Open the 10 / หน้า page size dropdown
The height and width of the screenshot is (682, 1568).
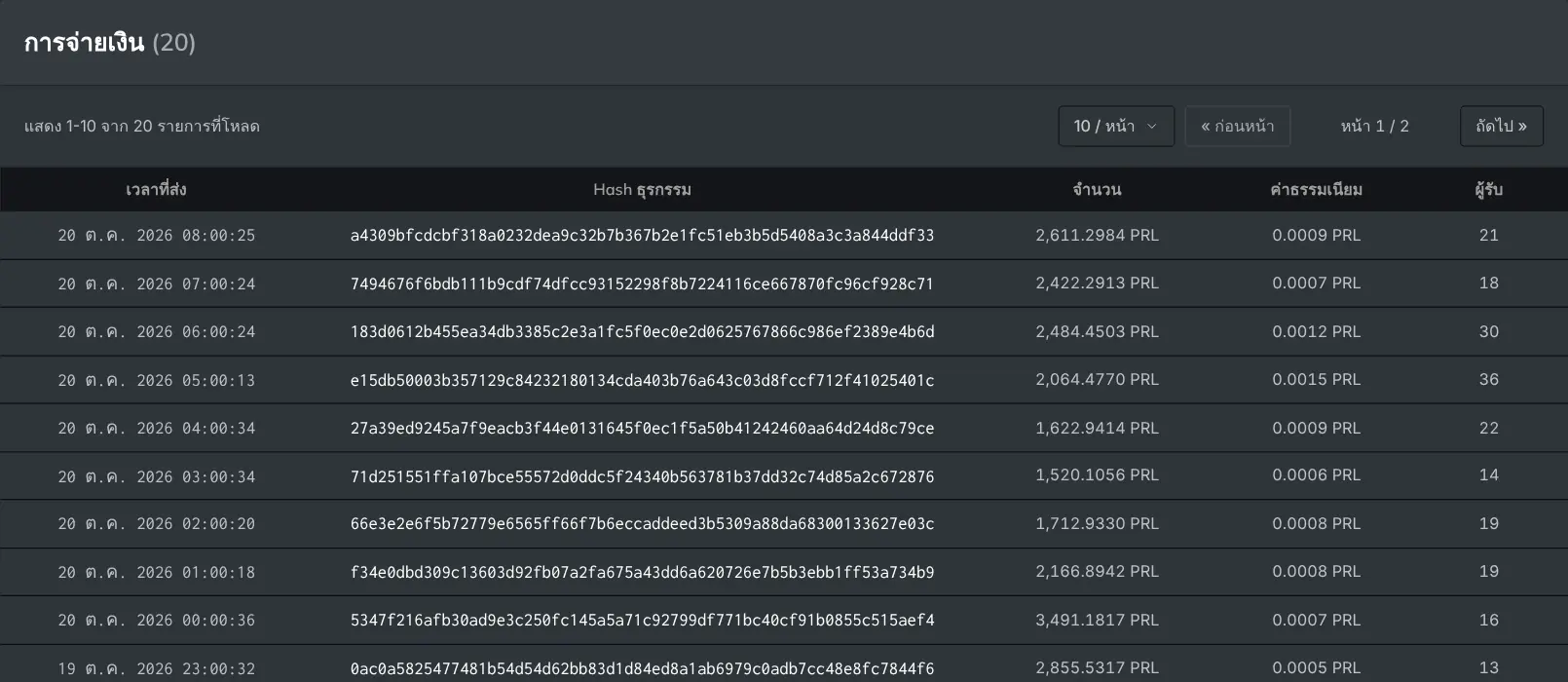(x=1116, y=126)
